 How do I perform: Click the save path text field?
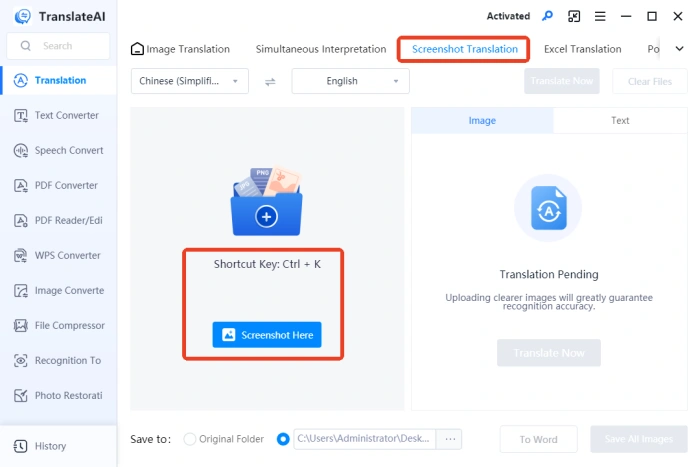tap(365, 439)
